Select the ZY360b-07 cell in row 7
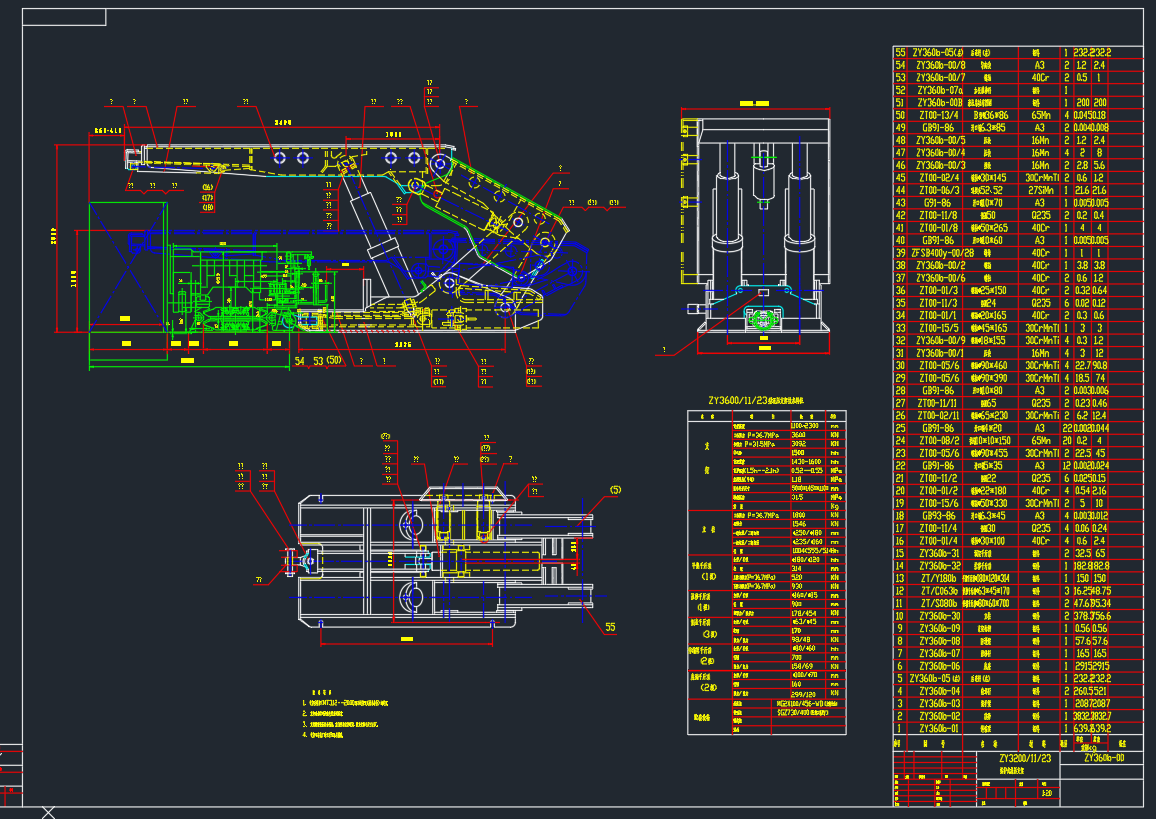This screenshot has width=1156, height=819. point(939,655)
